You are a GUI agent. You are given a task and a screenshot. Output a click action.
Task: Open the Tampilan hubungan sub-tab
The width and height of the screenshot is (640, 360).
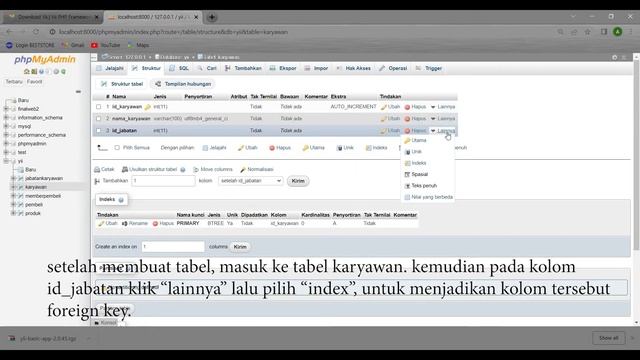click(x=183, y=84)
